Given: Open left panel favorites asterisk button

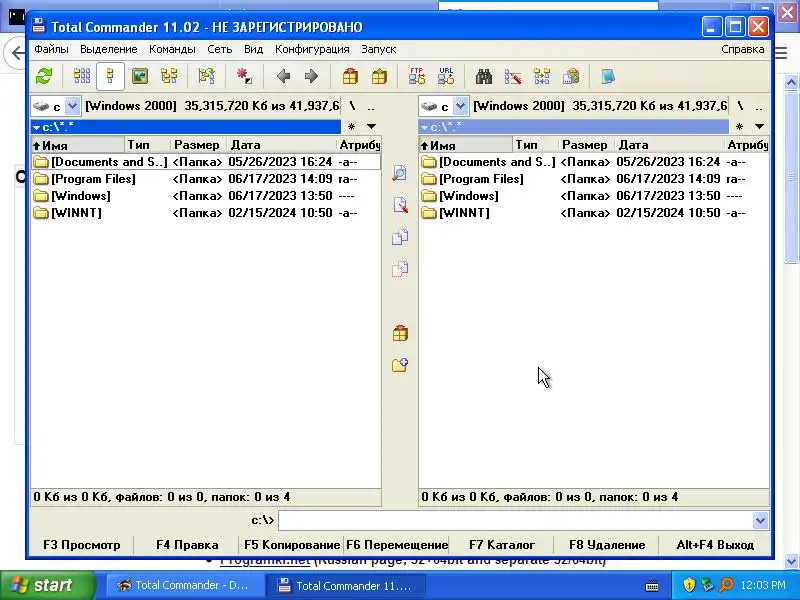Looking at the screenshot, I should (x=351, y=127).
